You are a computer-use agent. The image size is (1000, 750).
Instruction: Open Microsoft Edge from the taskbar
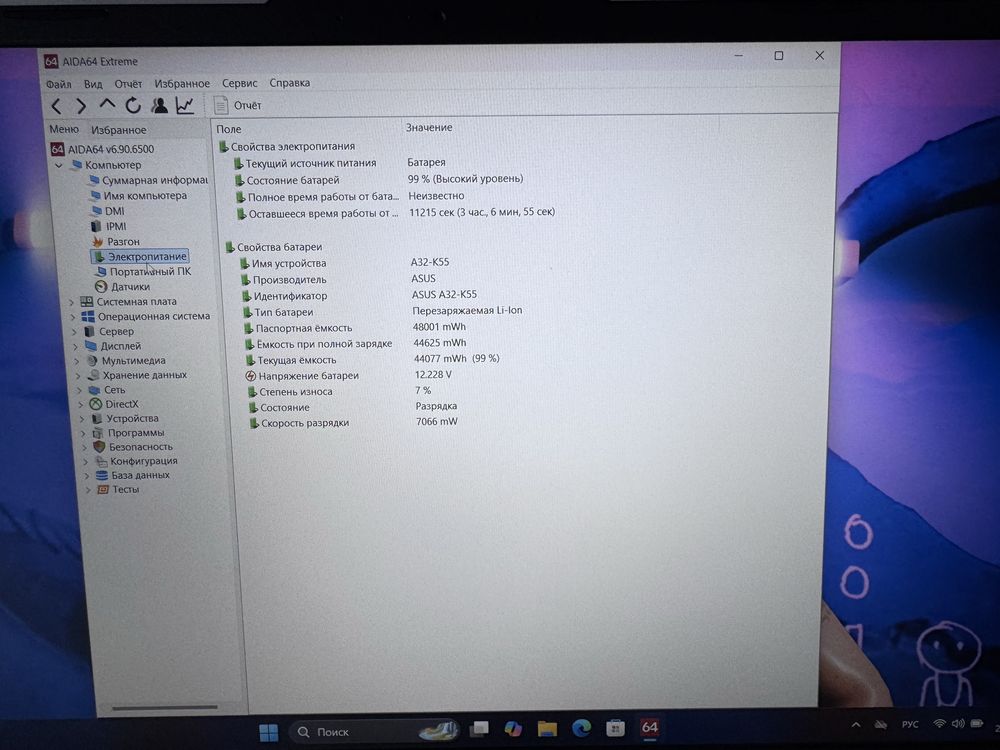pos(581,728)
